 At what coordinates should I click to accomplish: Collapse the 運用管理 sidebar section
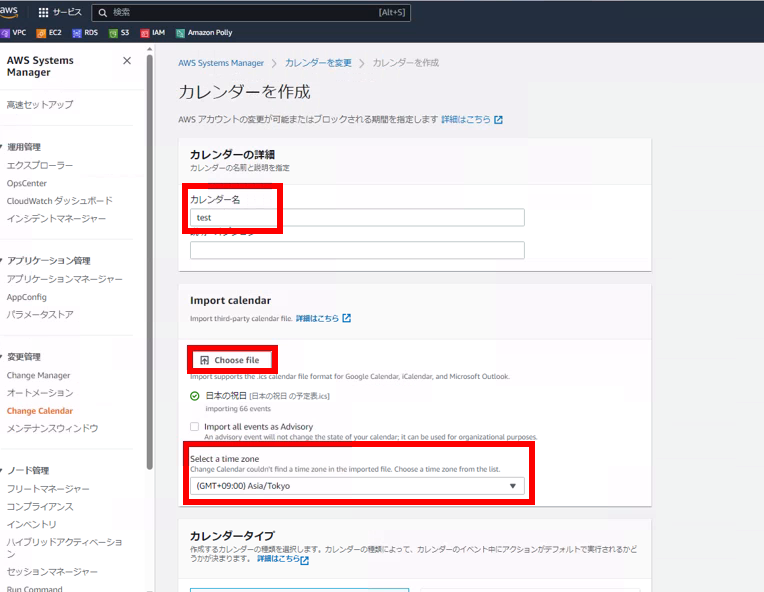[3, 147]
